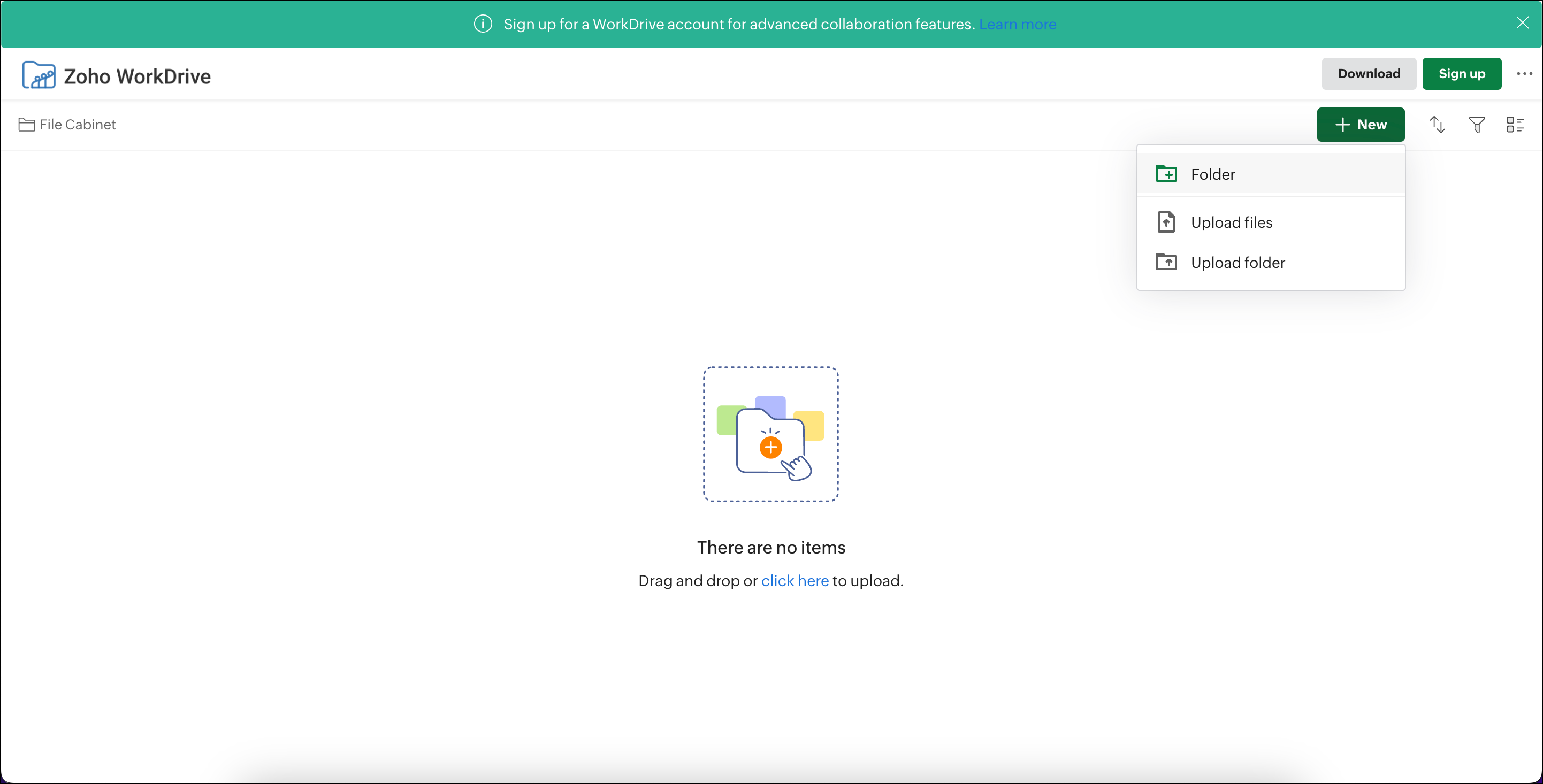This screenshot has width=1543, height=784.
Task: Click the Zoho WorkDrive logo icon
Action: tap(39, 75)
